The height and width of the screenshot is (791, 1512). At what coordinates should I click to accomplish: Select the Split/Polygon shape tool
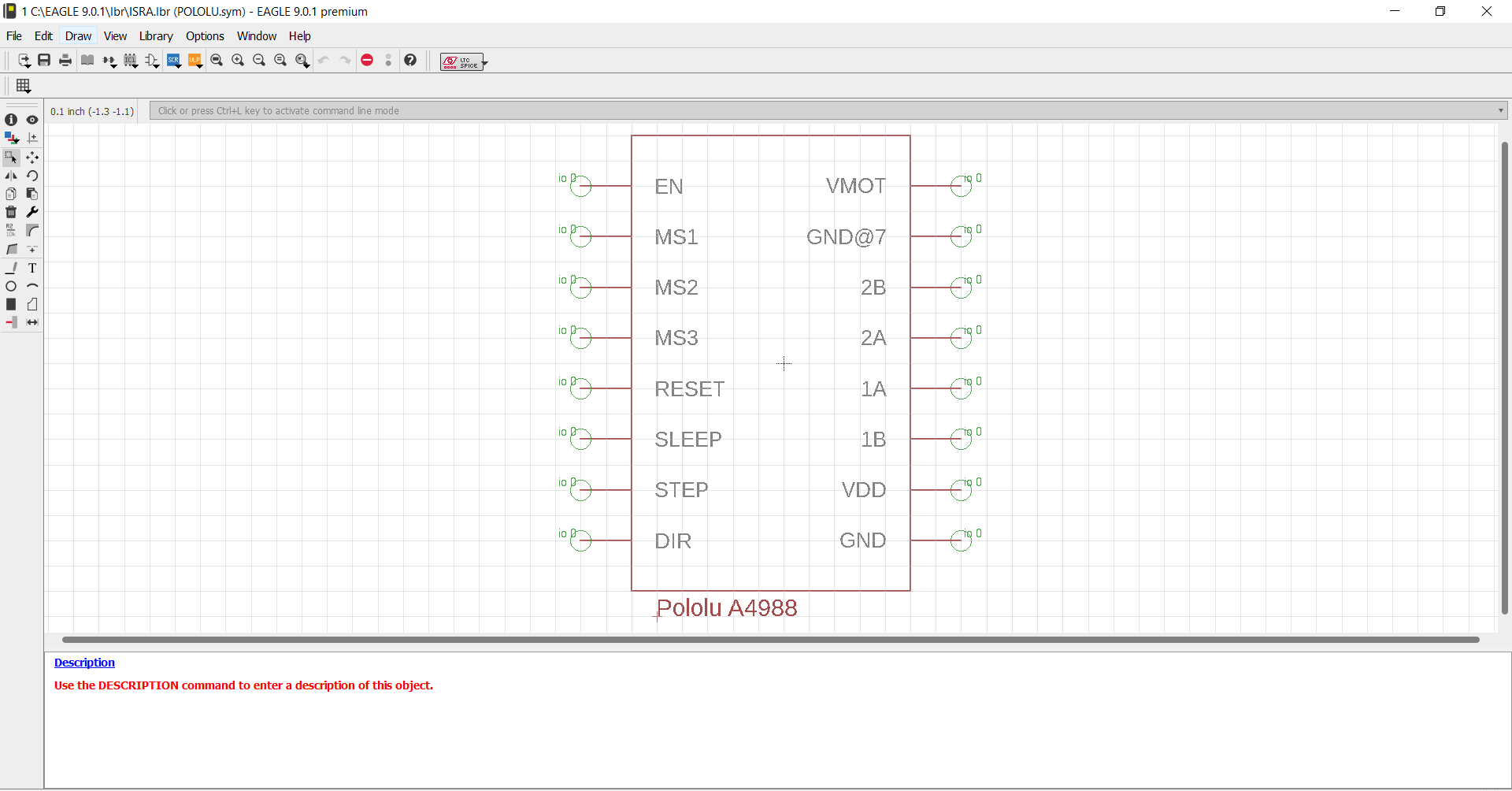(x=11, y=249)
